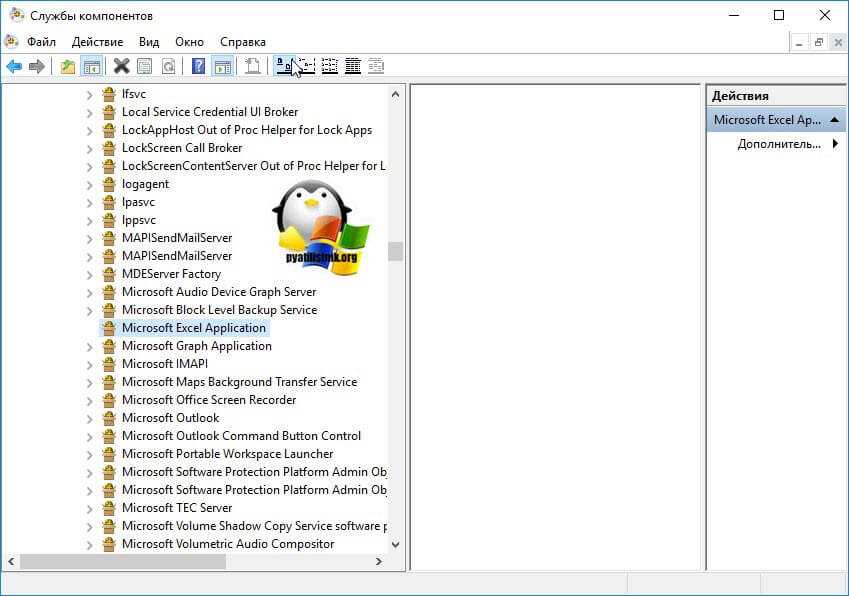
Task: Click the Up one level folder icon
Action: click(67, 67)
